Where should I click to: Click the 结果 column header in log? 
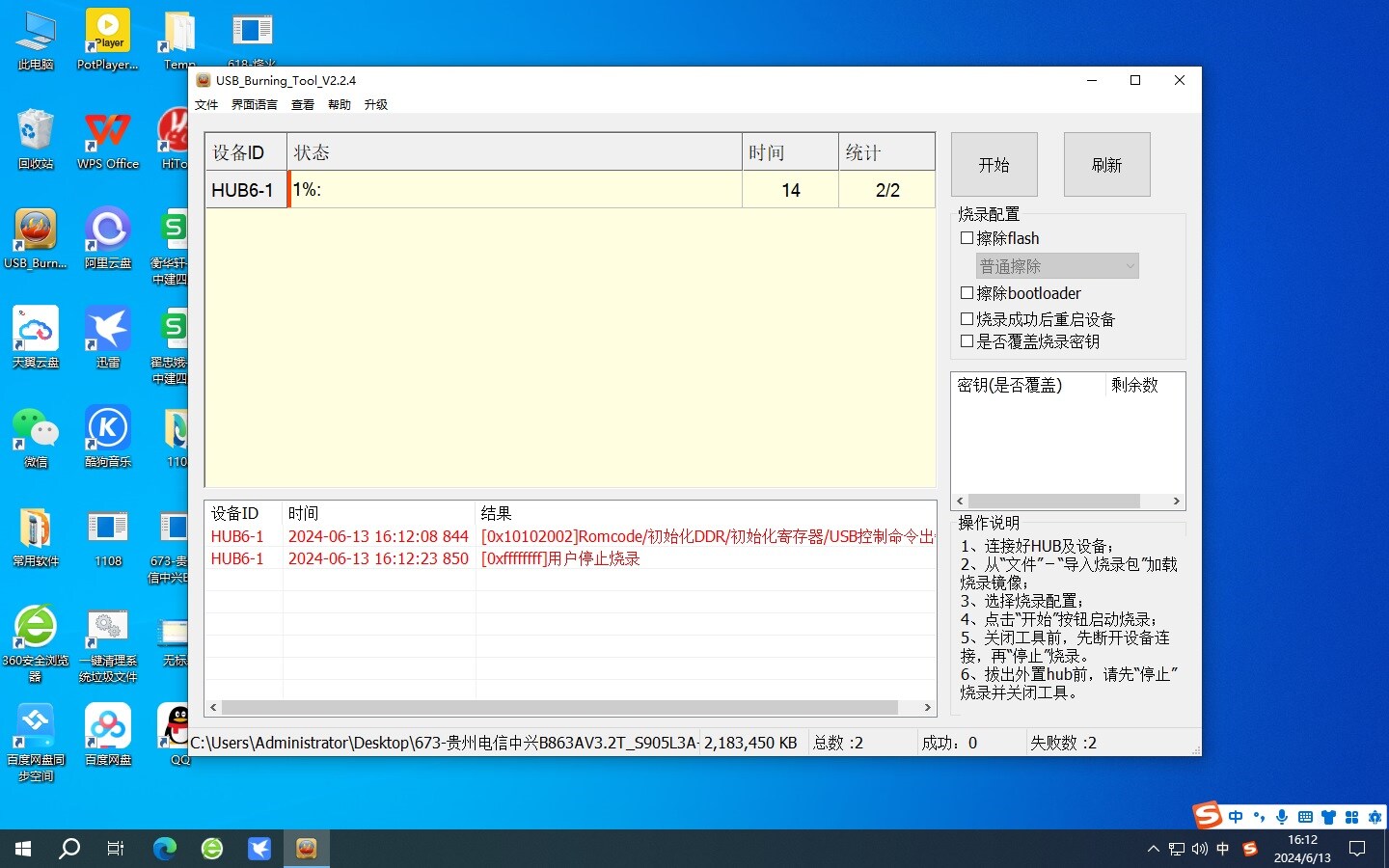click(706, 513)
